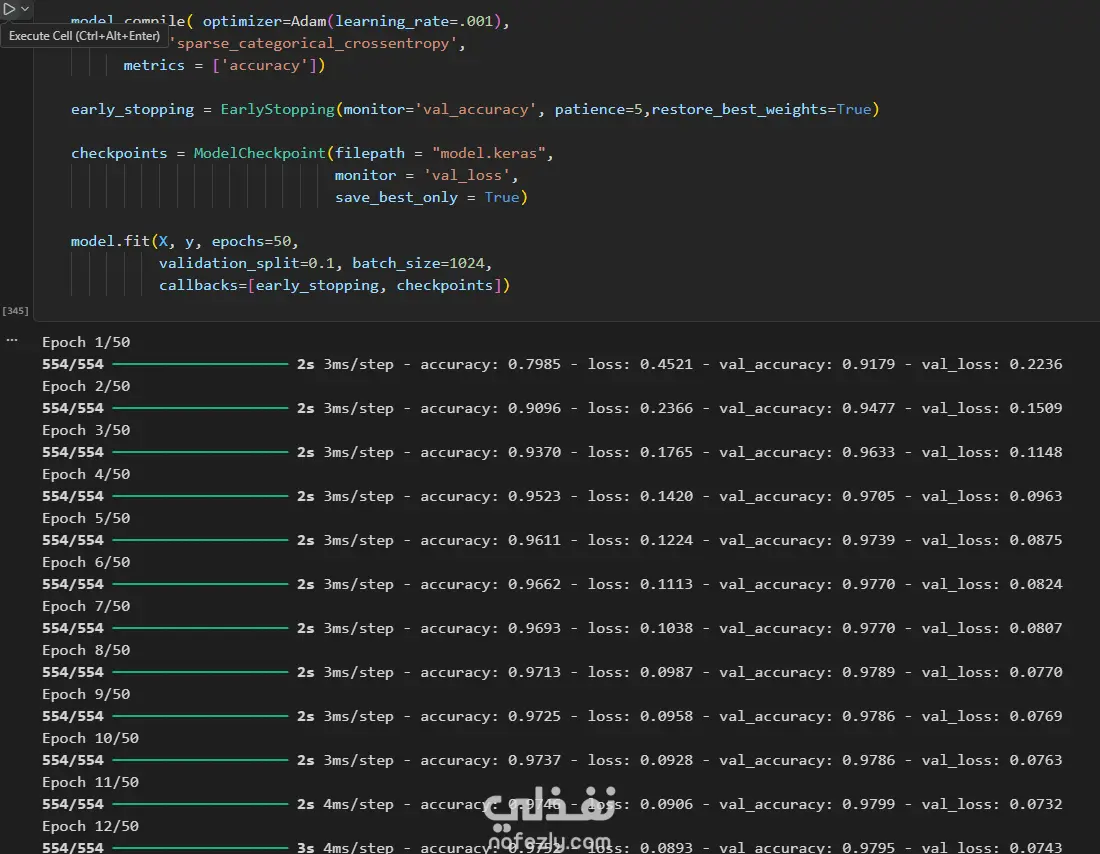This screenshot has height=854, width=1100.
Task: Click the 'Epoch 5/50' output line
Action: pos(86,519)
